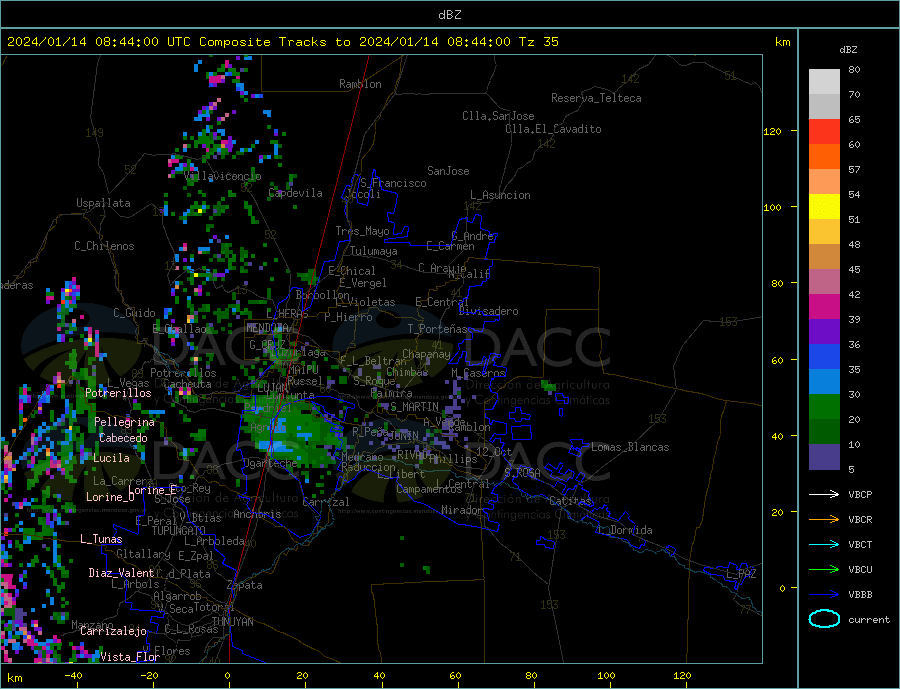Click the 100 km tick on horizontal axis
The image size is (900, 689).
point(606,676)
